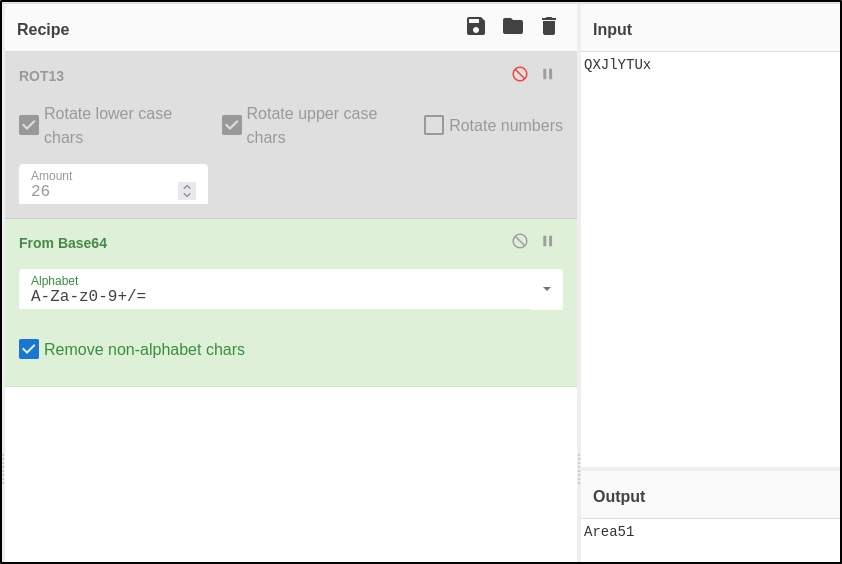
Task: Open the Base64 Alphabet dropdown
Action: (x=547, y=289)
